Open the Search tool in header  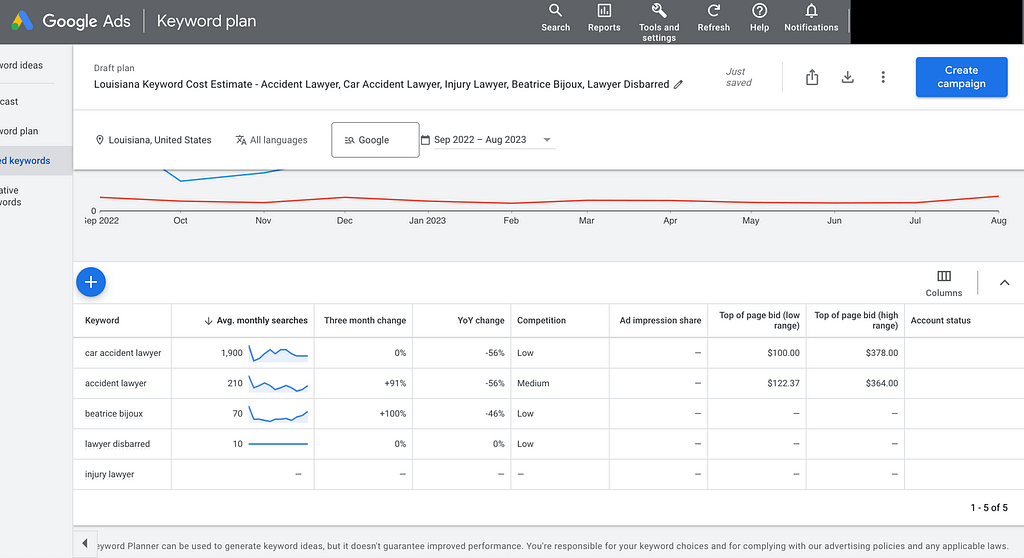pos(555,18)
